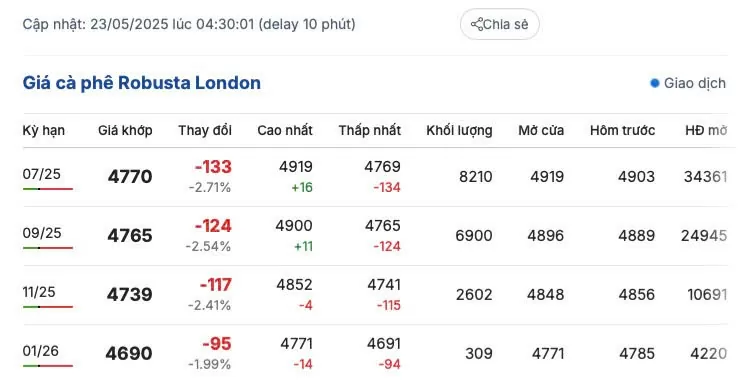The width and height of the screenshot is (753, 381).
Task: Click the price range bar under 07/25
Action: (48, 189)
